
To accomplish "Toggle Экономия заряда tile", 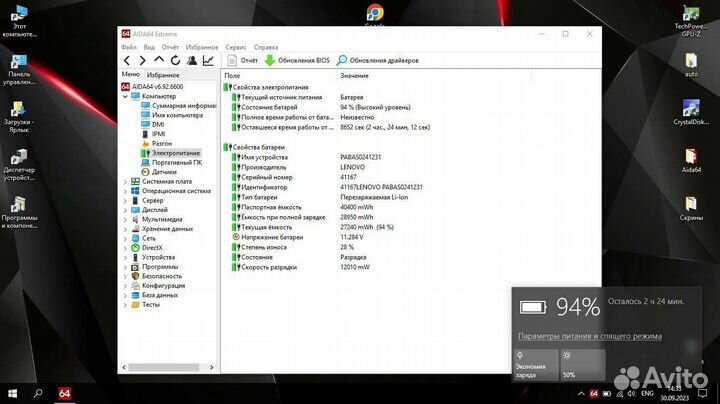I will coord(535,365).
